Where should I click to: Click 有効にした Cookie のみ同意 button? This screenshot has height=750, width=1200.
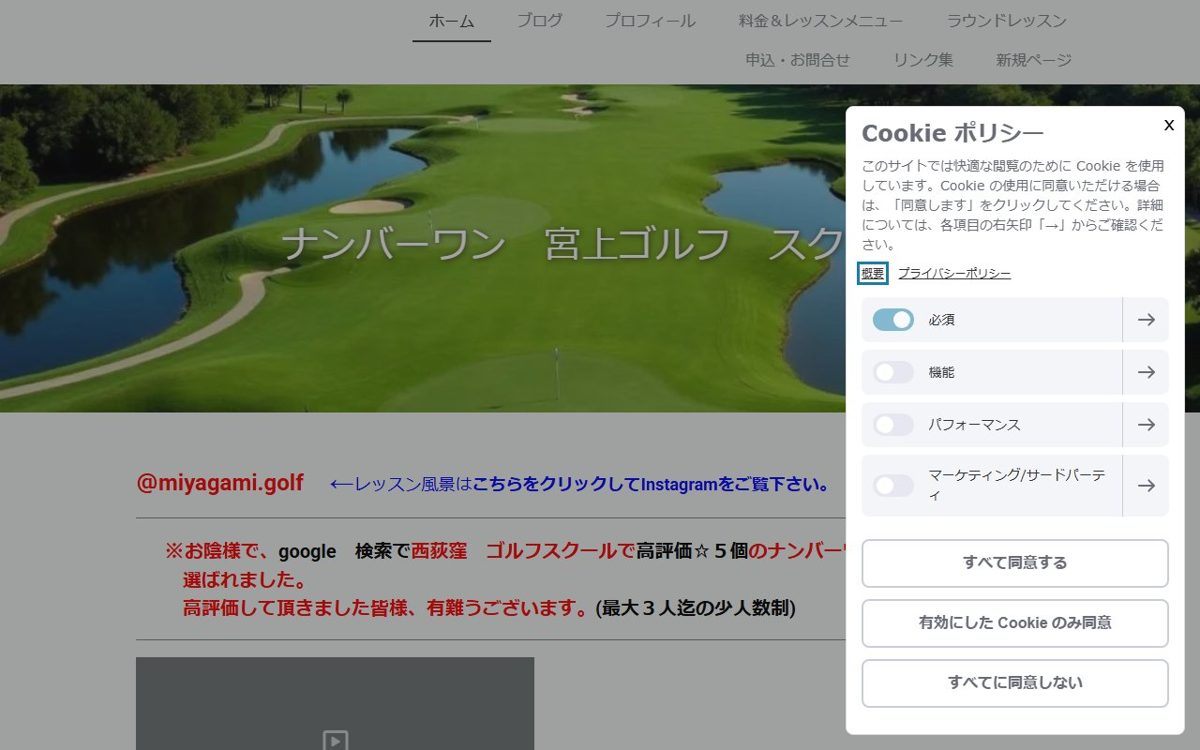point(1015,623)
